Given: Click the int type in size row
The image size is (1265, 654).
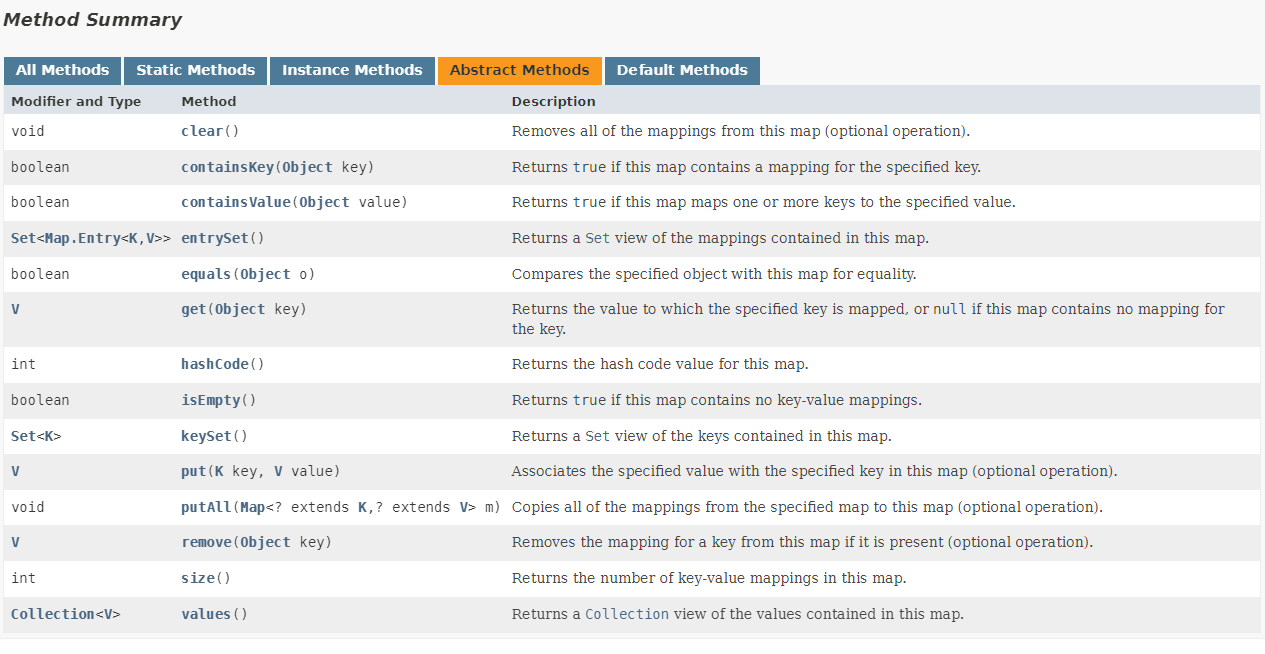Looking at the screenshot, I should point(23,578).
